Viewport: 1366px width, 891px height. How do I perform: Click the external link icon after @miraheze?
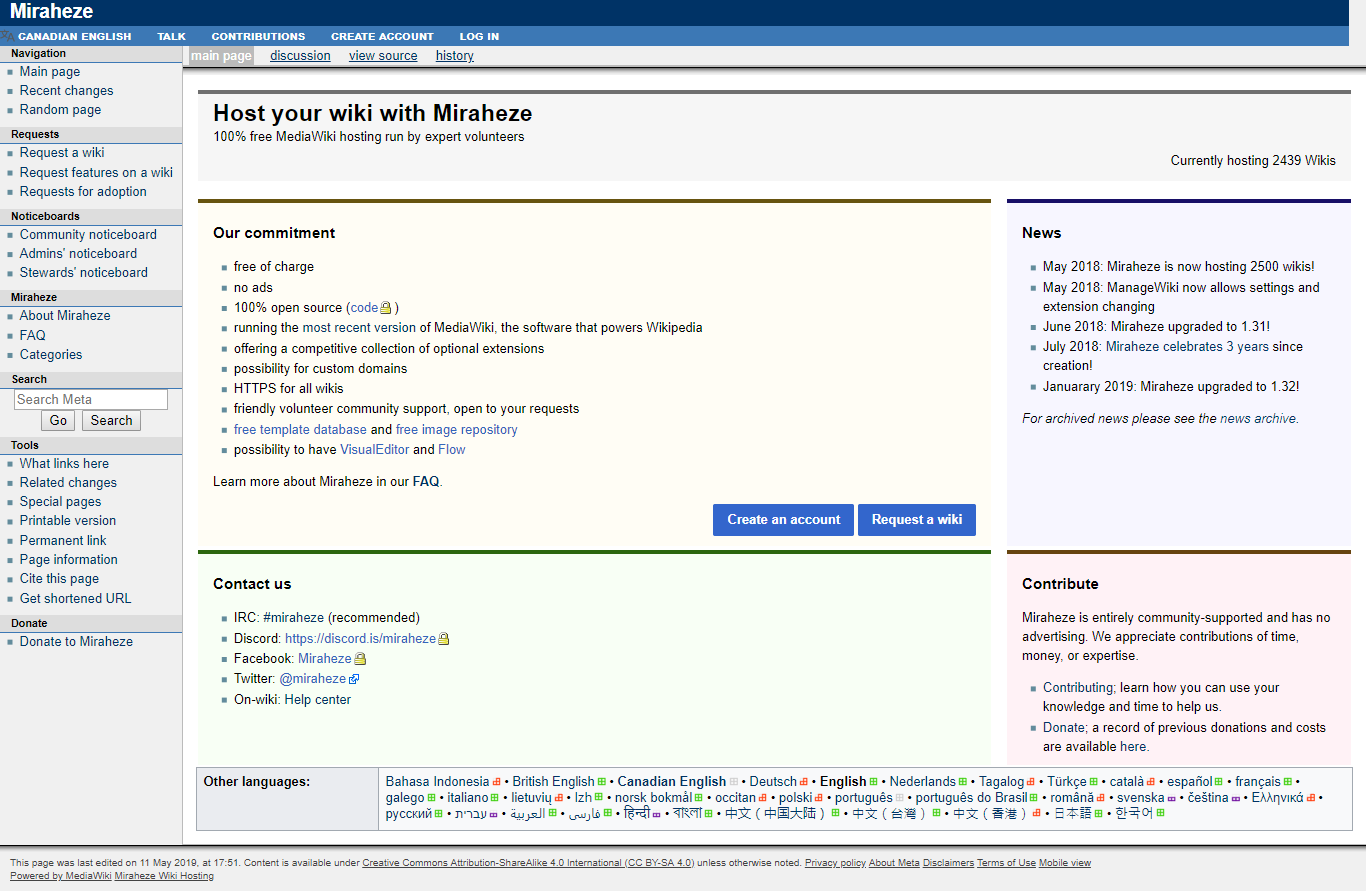tap(354, 679)
